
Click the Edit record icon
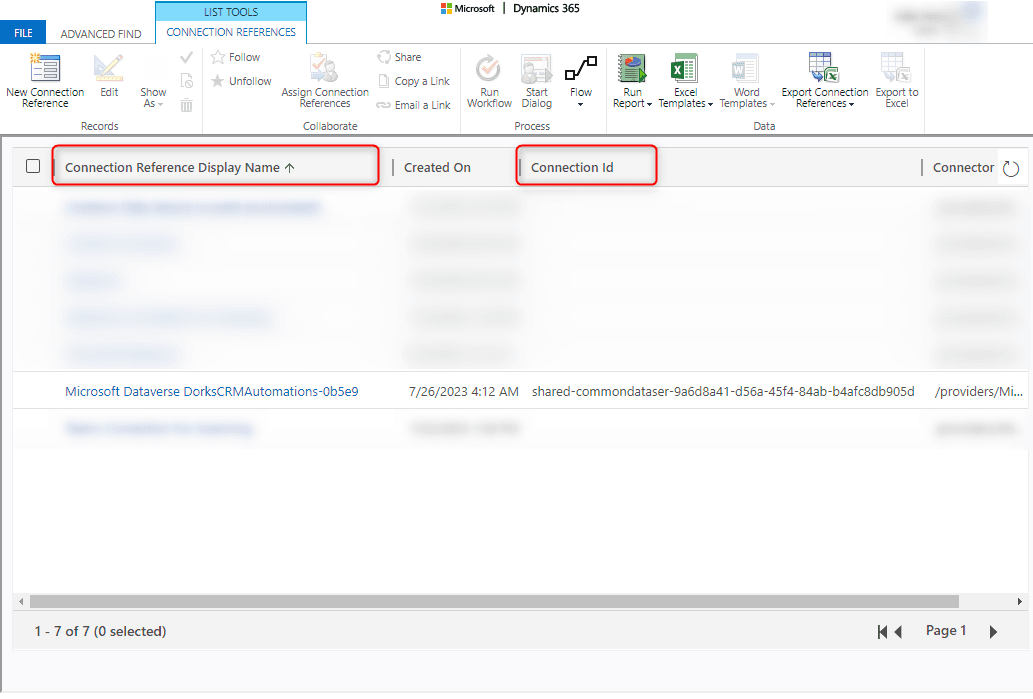109,68
